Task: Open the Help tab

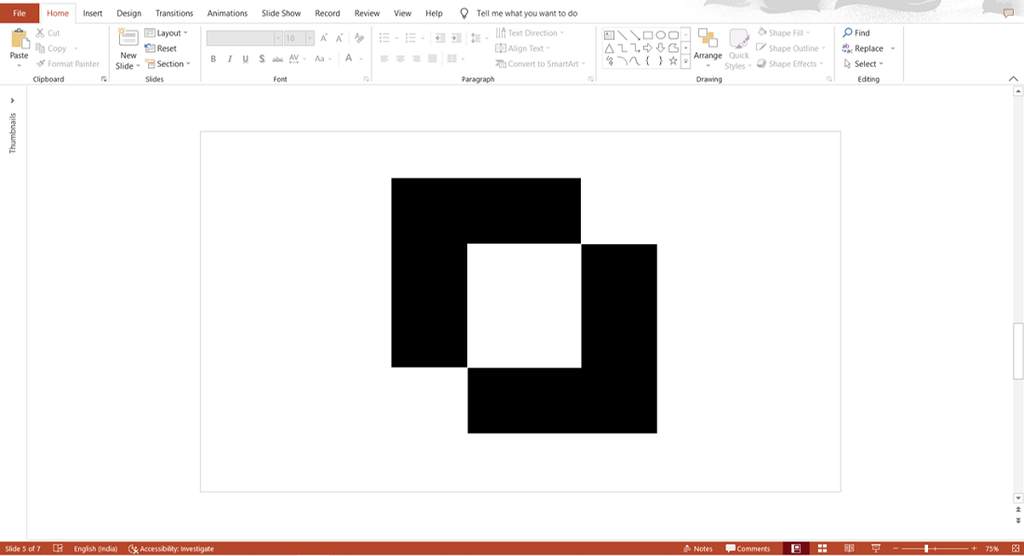Action: [434, 13]
